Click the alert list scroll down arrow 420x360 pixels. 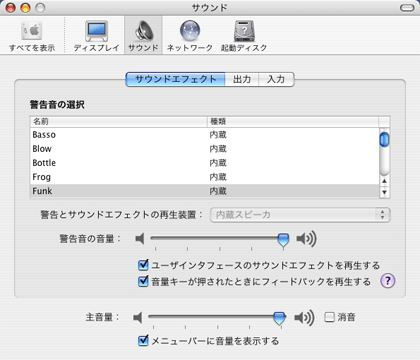(x=384, y=192)
